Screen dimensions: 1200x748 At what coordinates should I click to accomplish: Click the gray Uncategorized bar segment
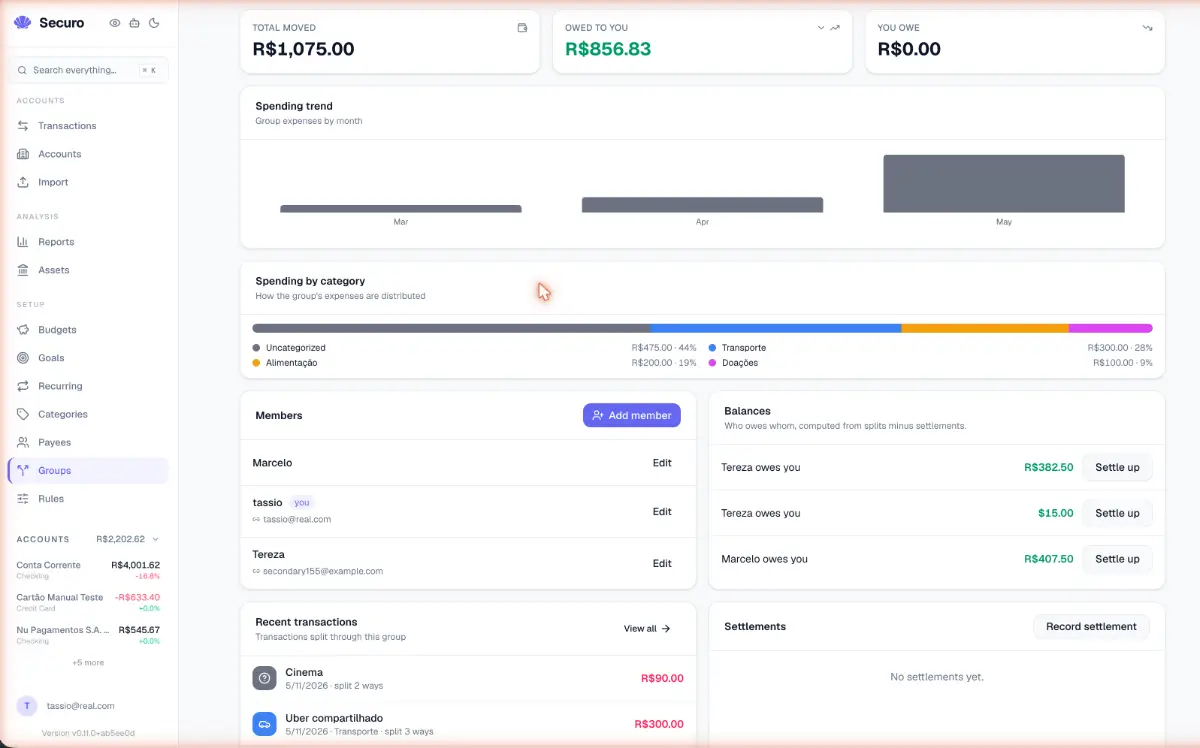(x=451, y=328)
